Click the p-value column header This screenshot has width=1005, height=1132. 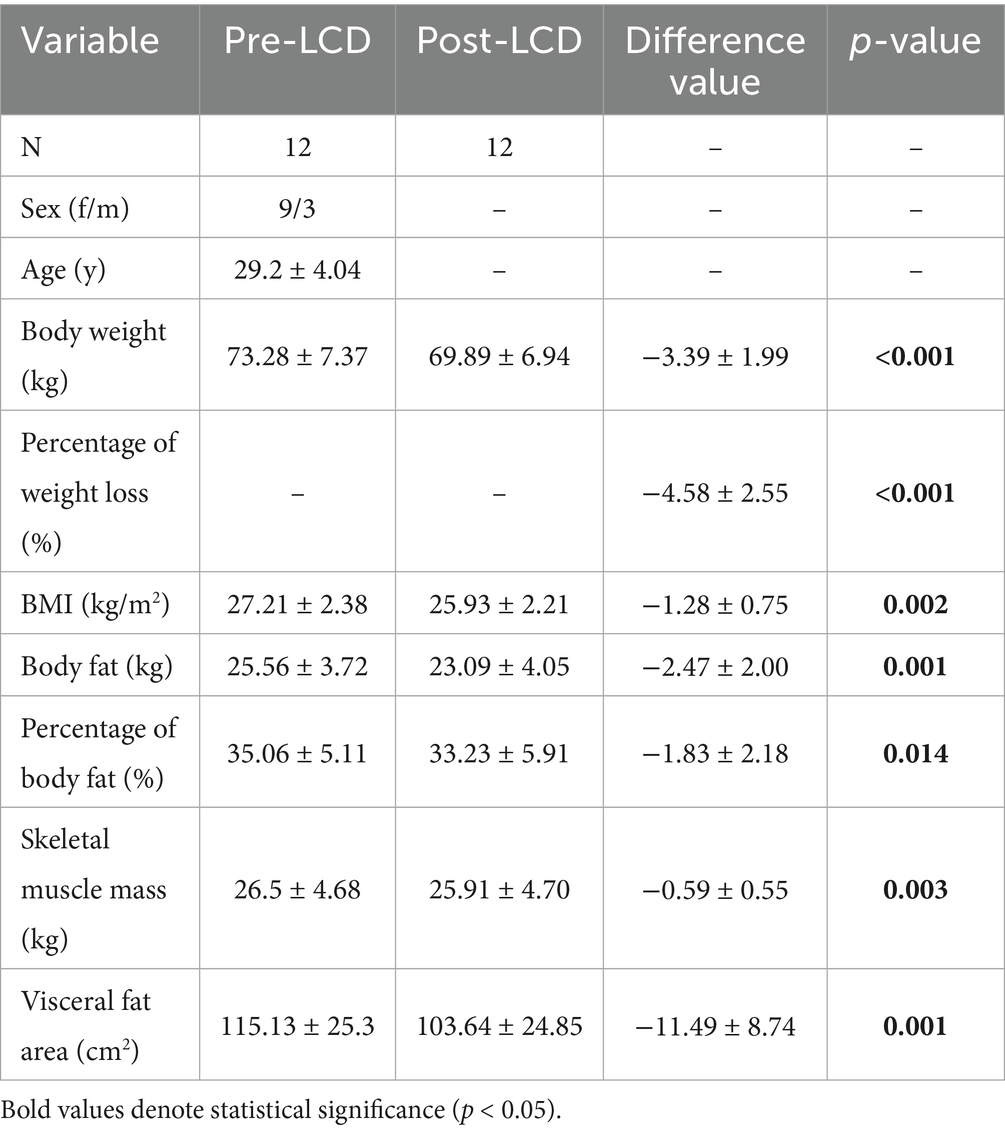[x=915, y=41]
